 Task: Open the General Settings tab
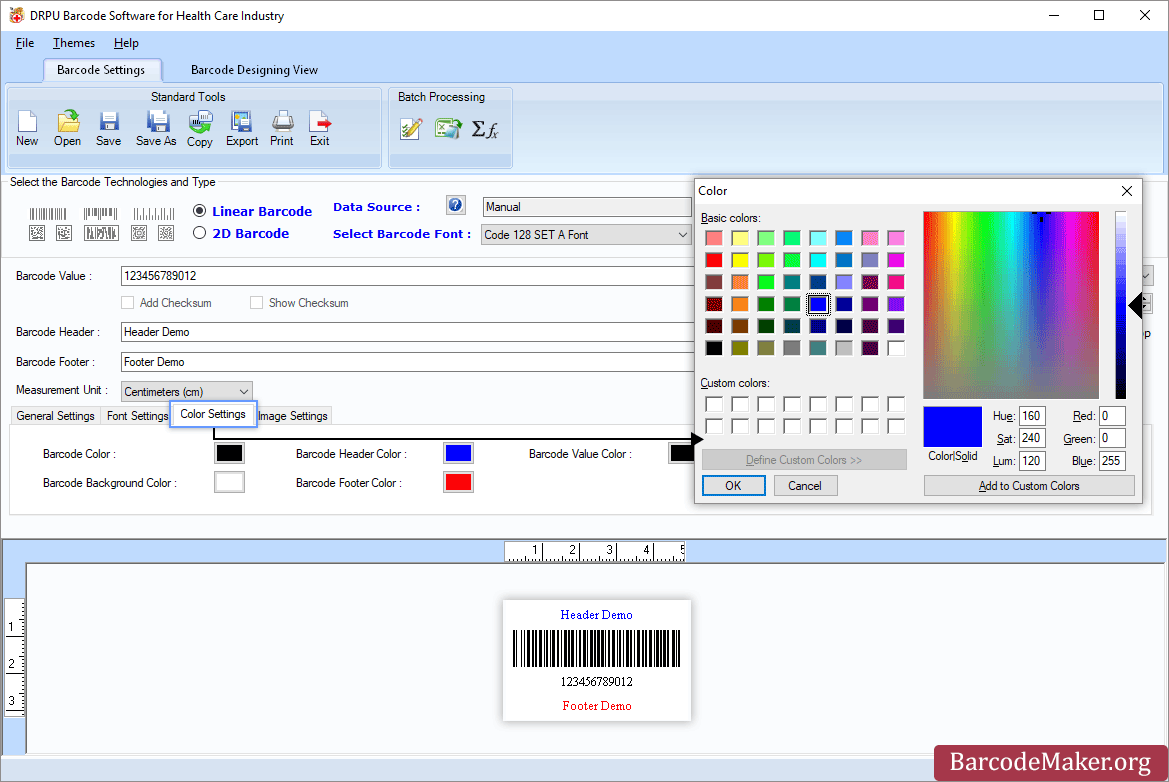click(x=55, y=416)
